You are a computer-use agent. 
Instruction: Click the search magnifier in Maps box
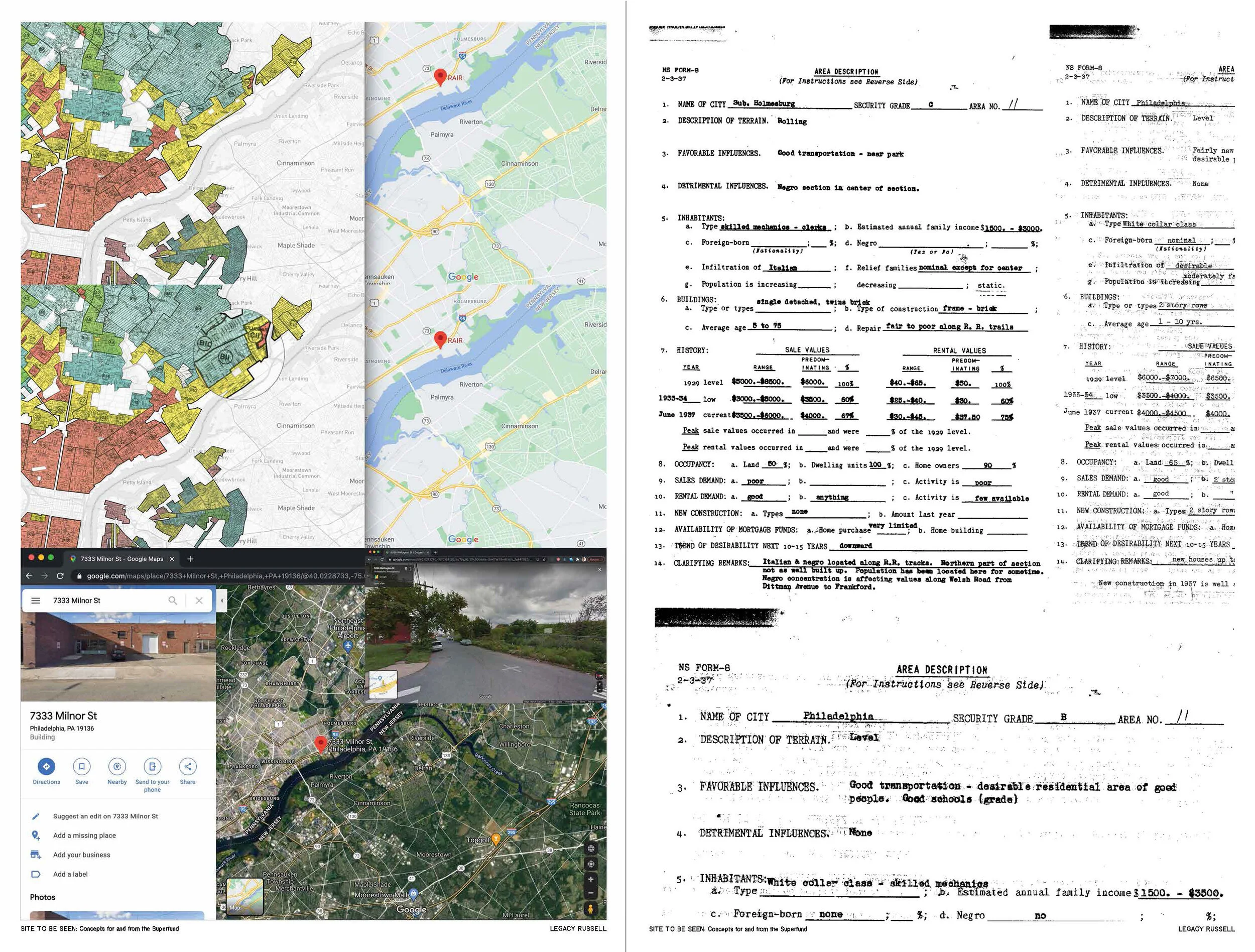point(173,600)
